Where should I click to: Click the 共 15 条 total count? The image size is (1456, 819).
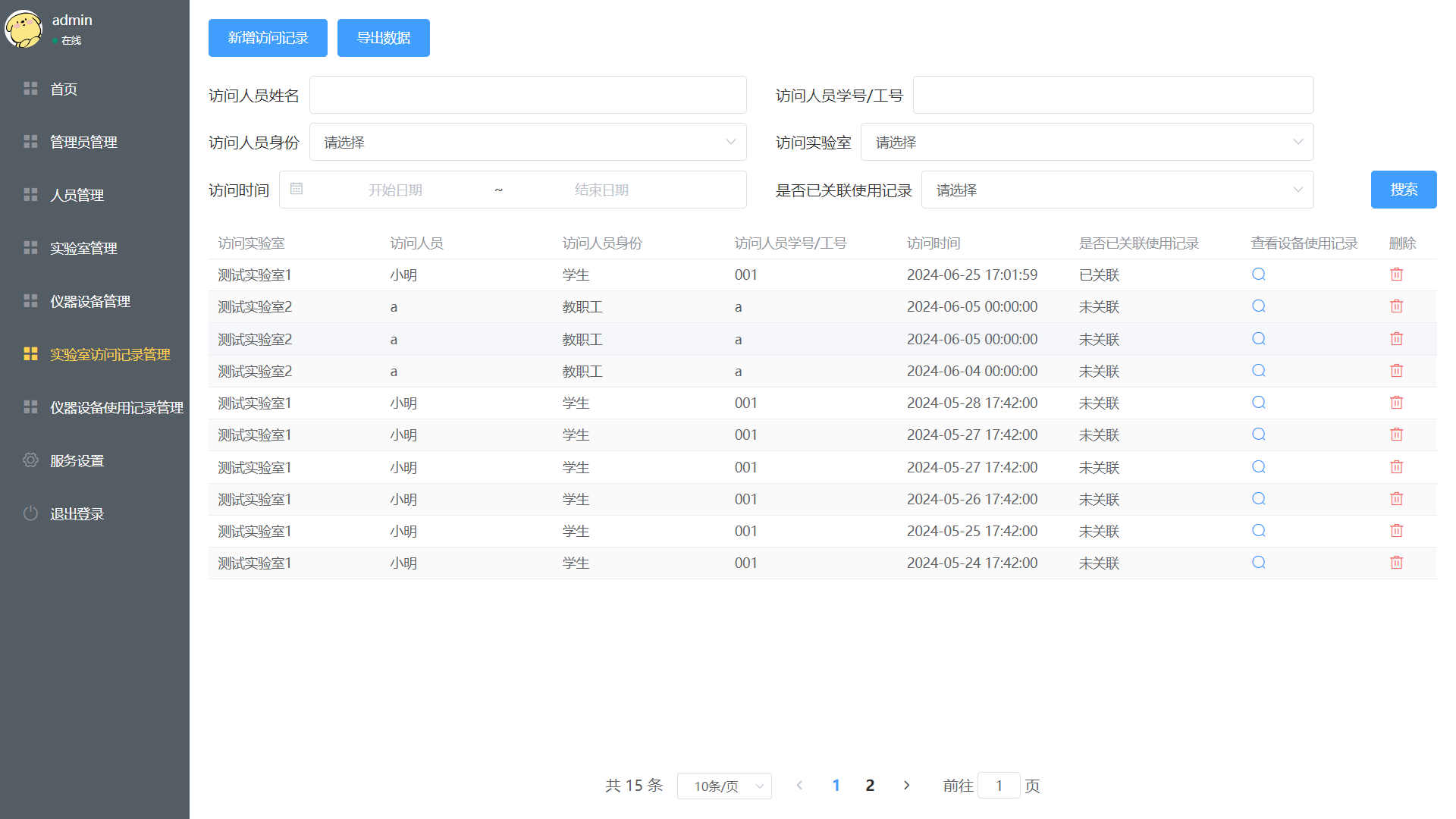634,786
